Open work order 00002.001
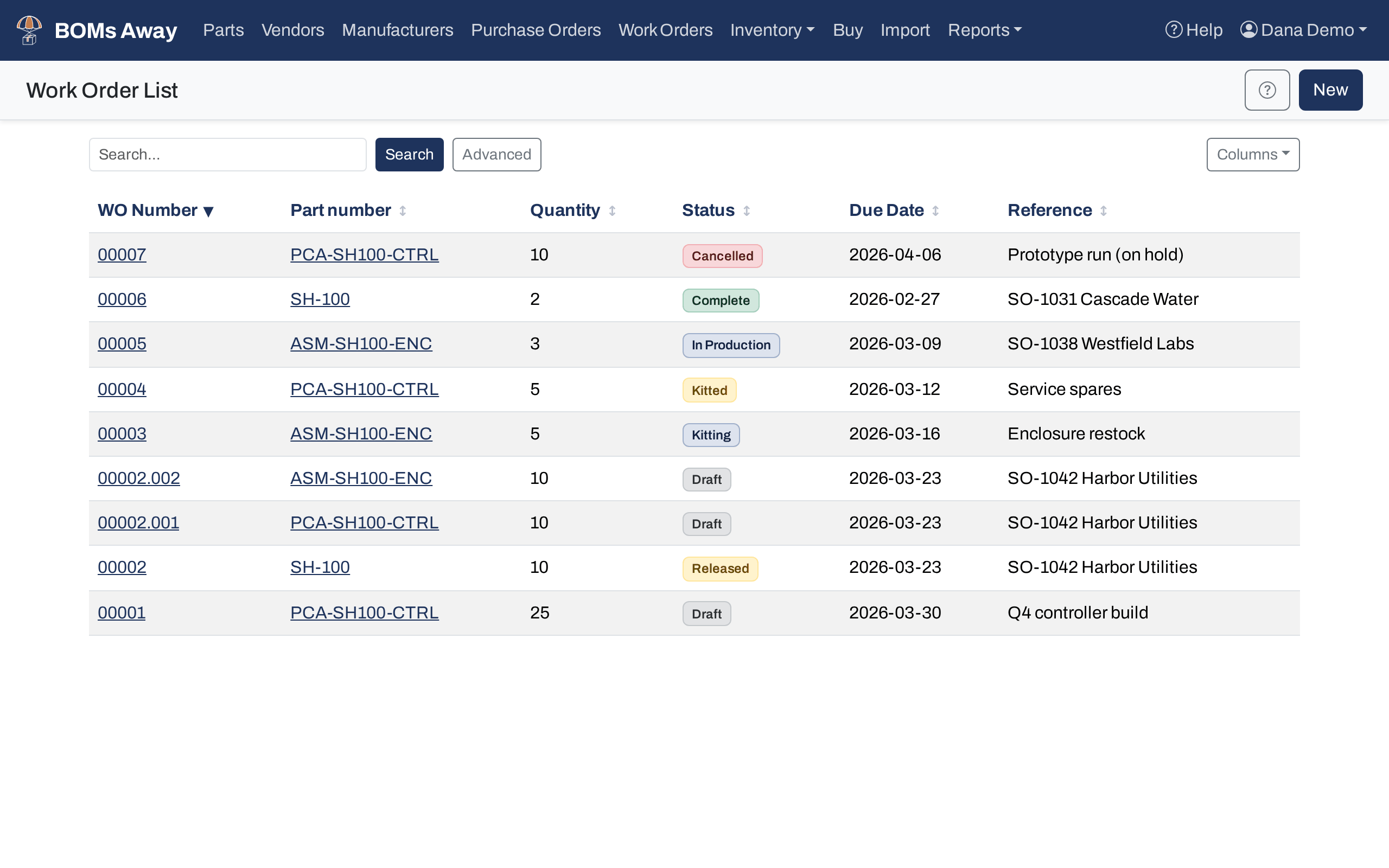 click(138, 522)
